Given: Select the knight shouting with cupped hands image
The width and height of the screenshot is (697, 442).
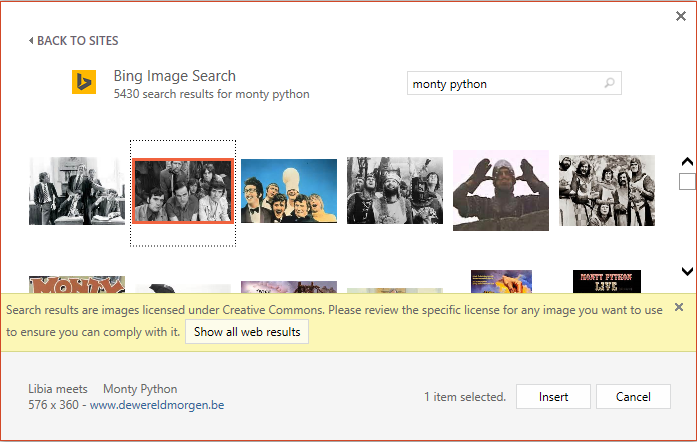Looking at the screenshot, I should point(501,190).
